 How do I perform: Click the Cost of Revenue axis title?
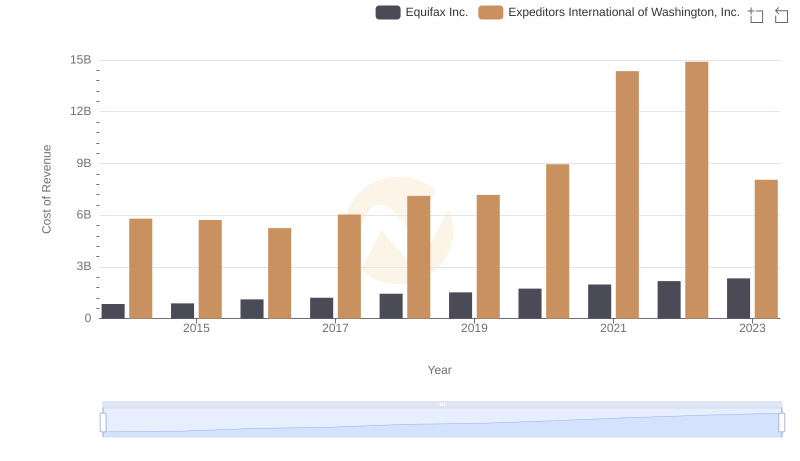tap(46, 189)
